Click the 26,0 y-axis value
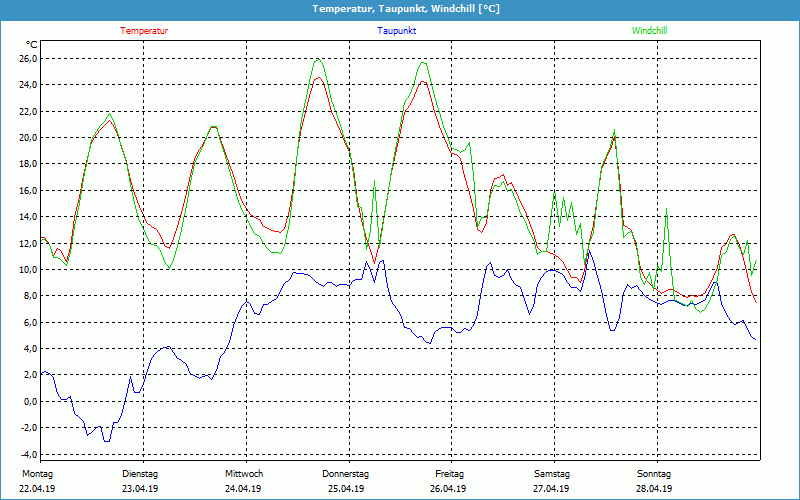 coord(28,58)
